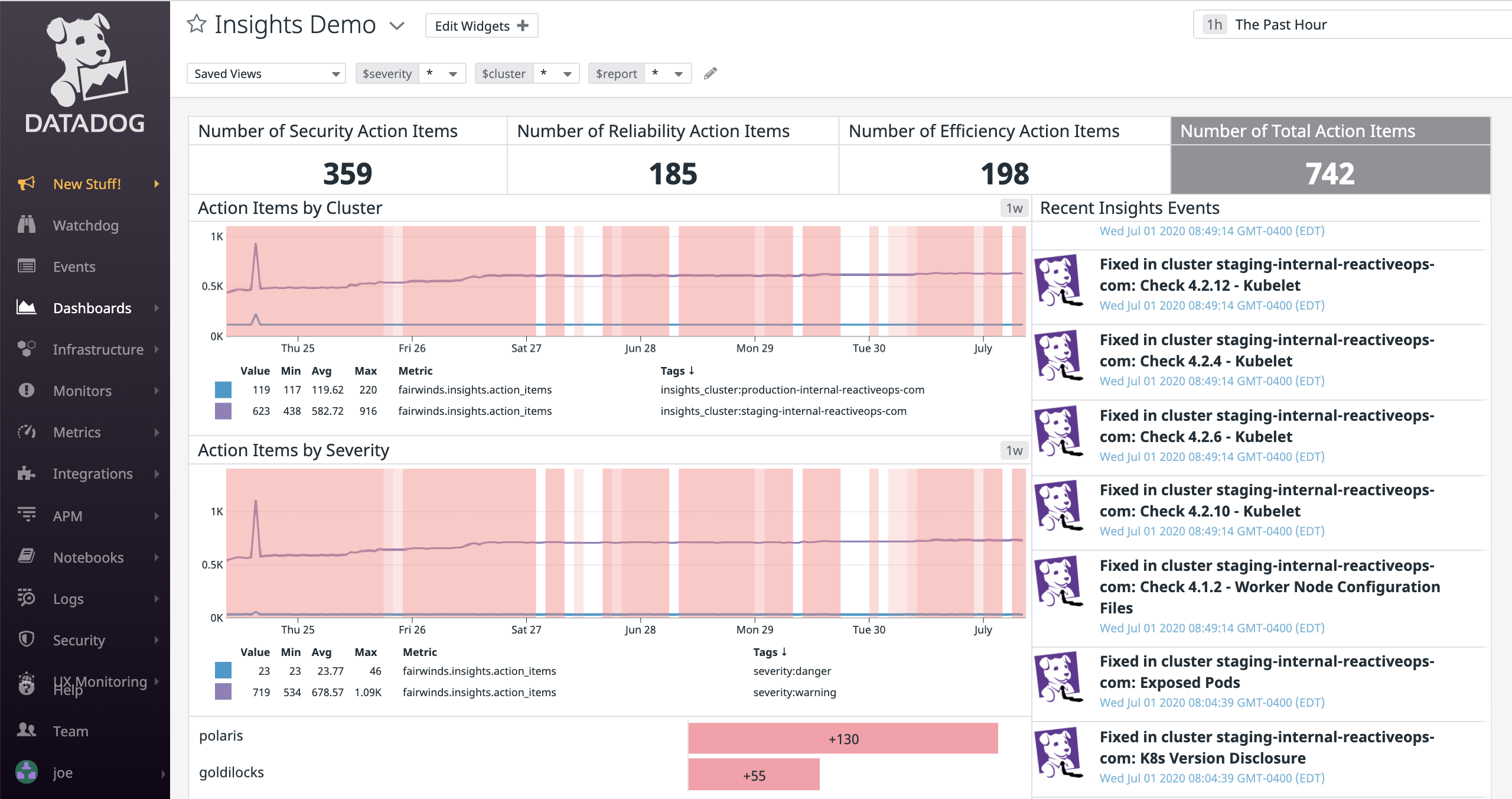The height and width of the screenshot is (799, 1512).
Task: Toggle the 1w timeframe on Action Items by Cluster
Action: click(1011, 208)
